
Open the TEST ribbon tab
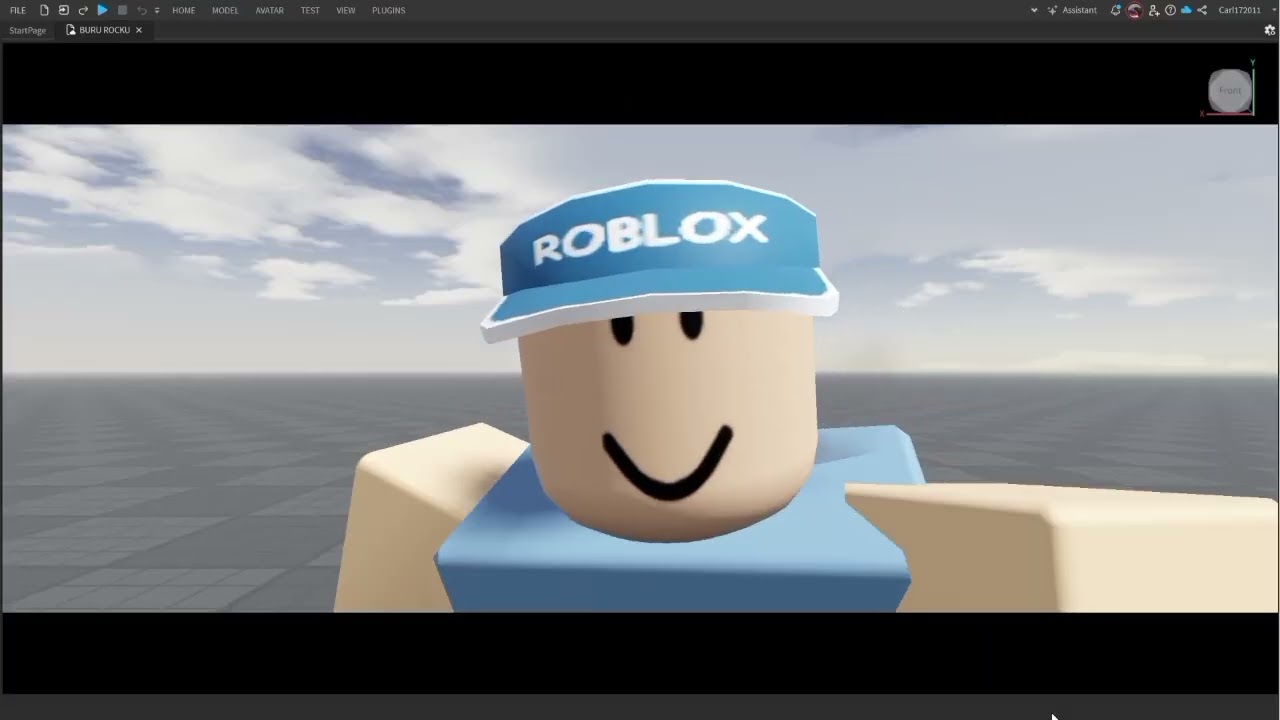click(310, 10)
